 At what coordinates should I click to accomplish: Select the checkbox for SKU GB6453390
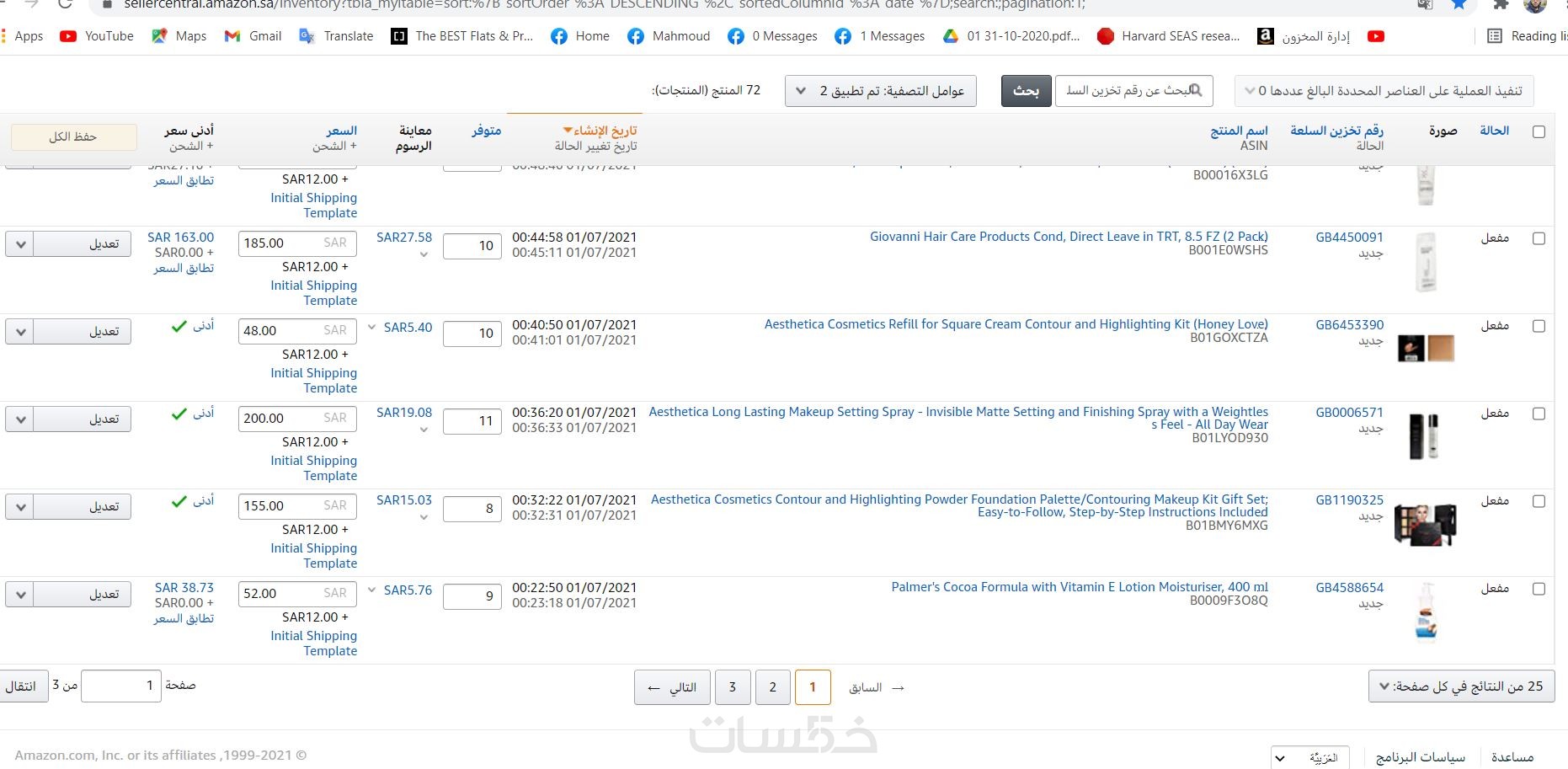(1539, 327)
